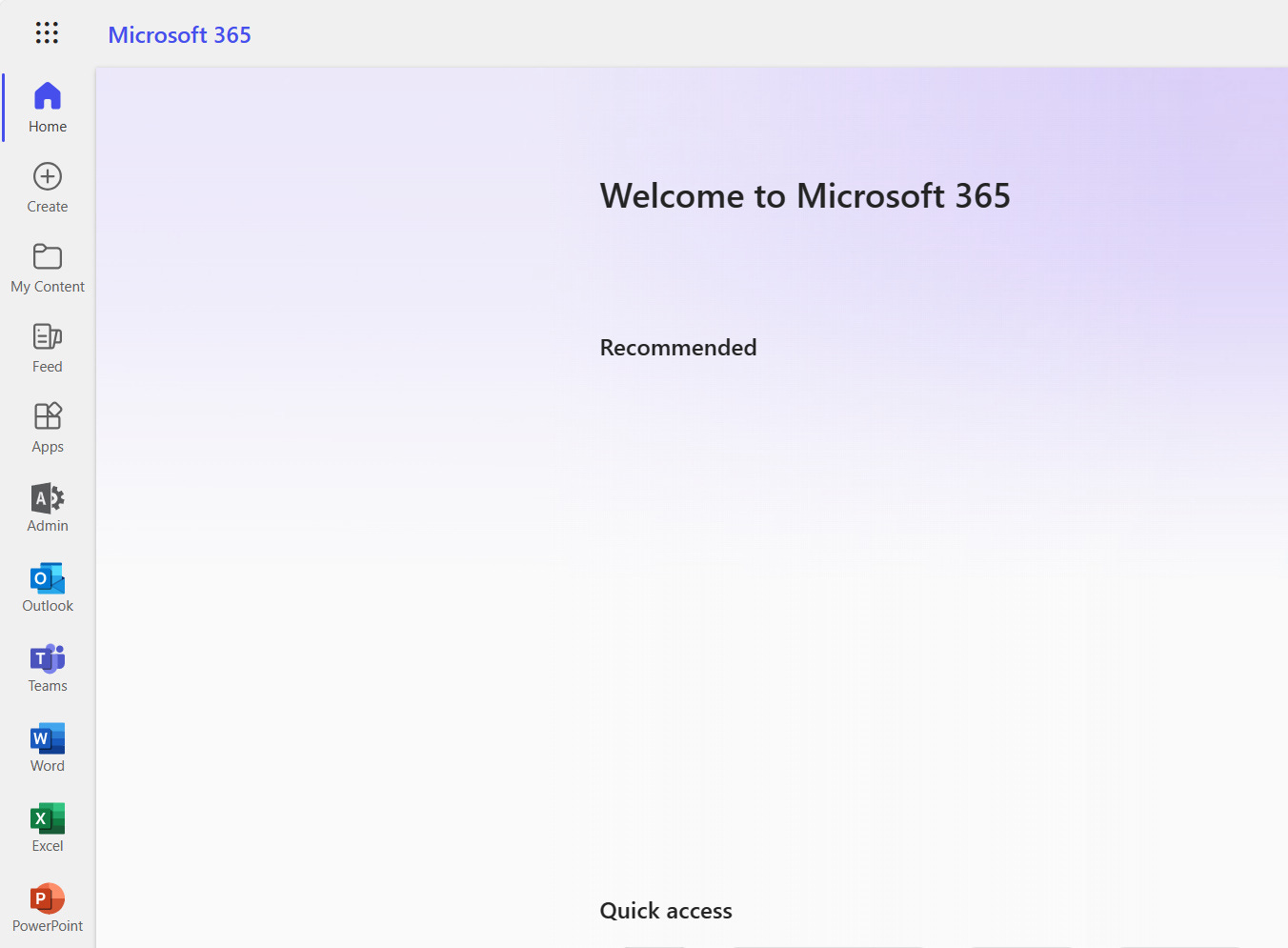
Task: Launch Word from sidebar
Action: tap(48, 748)
